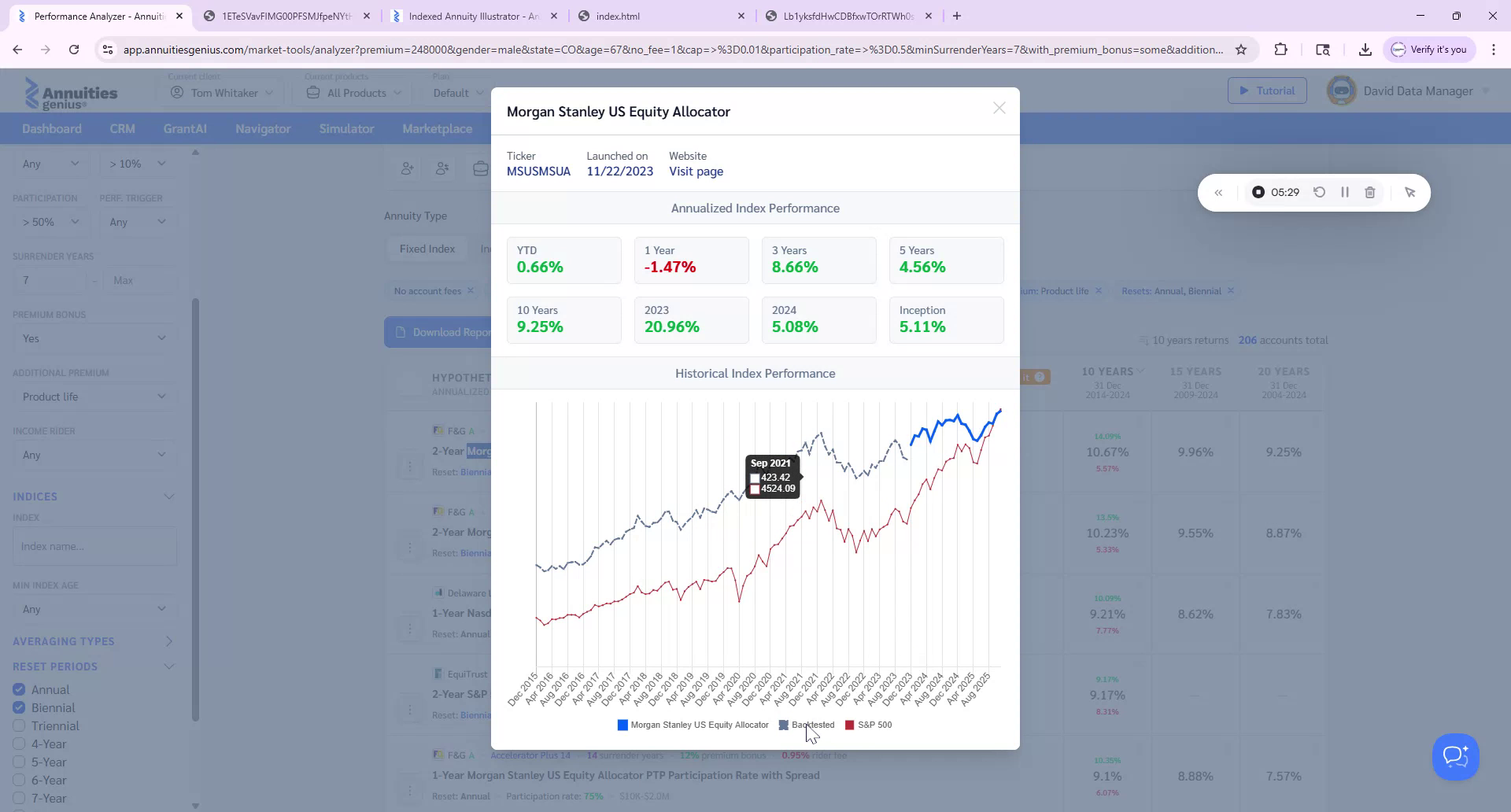This screenshot has width=1511, height=812.
Task: Click the recorder cursor-effects icon
Action: tap(1409, 193)
